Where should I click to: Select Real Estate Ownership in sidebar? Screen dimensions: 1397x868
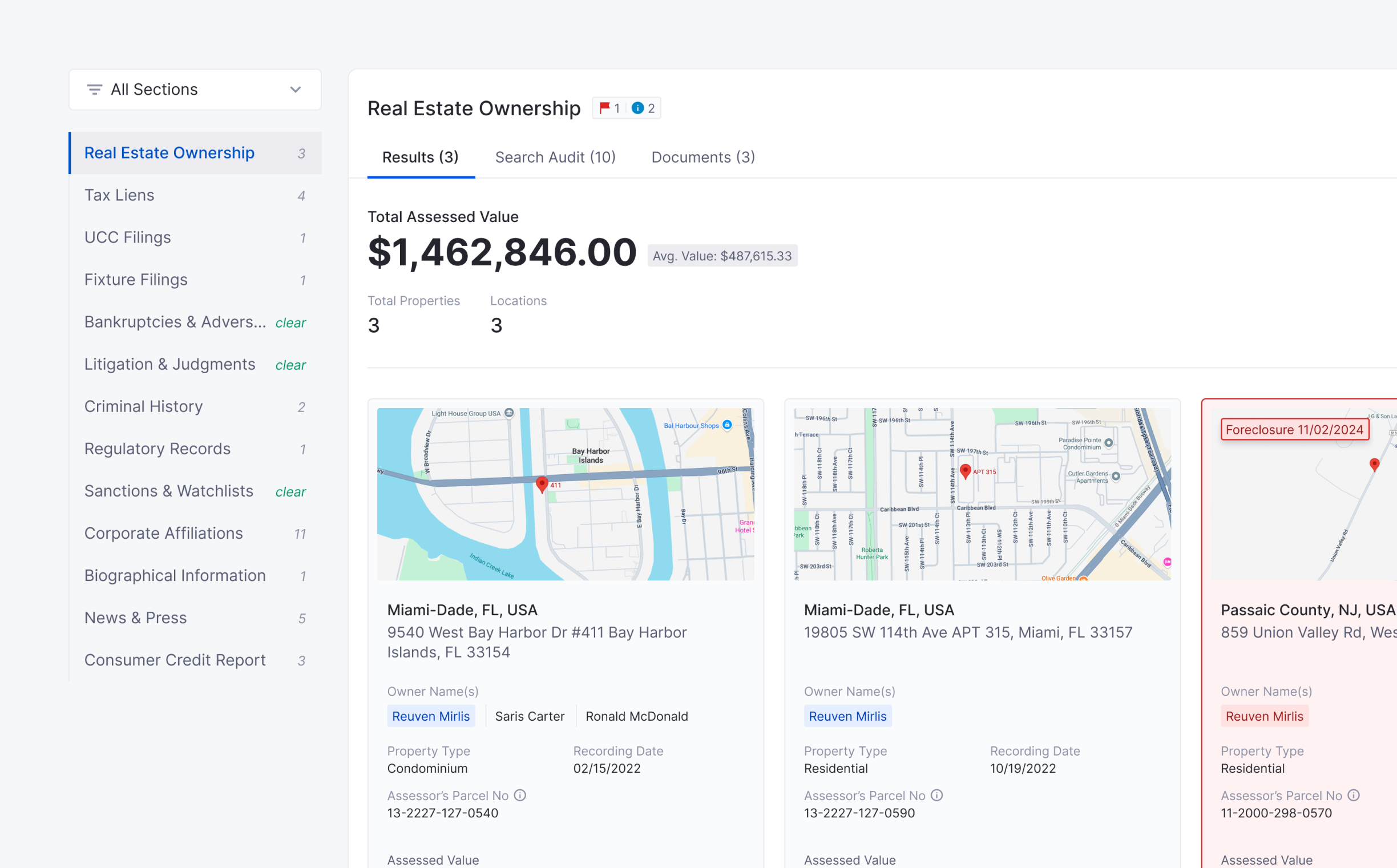[195, 153]
